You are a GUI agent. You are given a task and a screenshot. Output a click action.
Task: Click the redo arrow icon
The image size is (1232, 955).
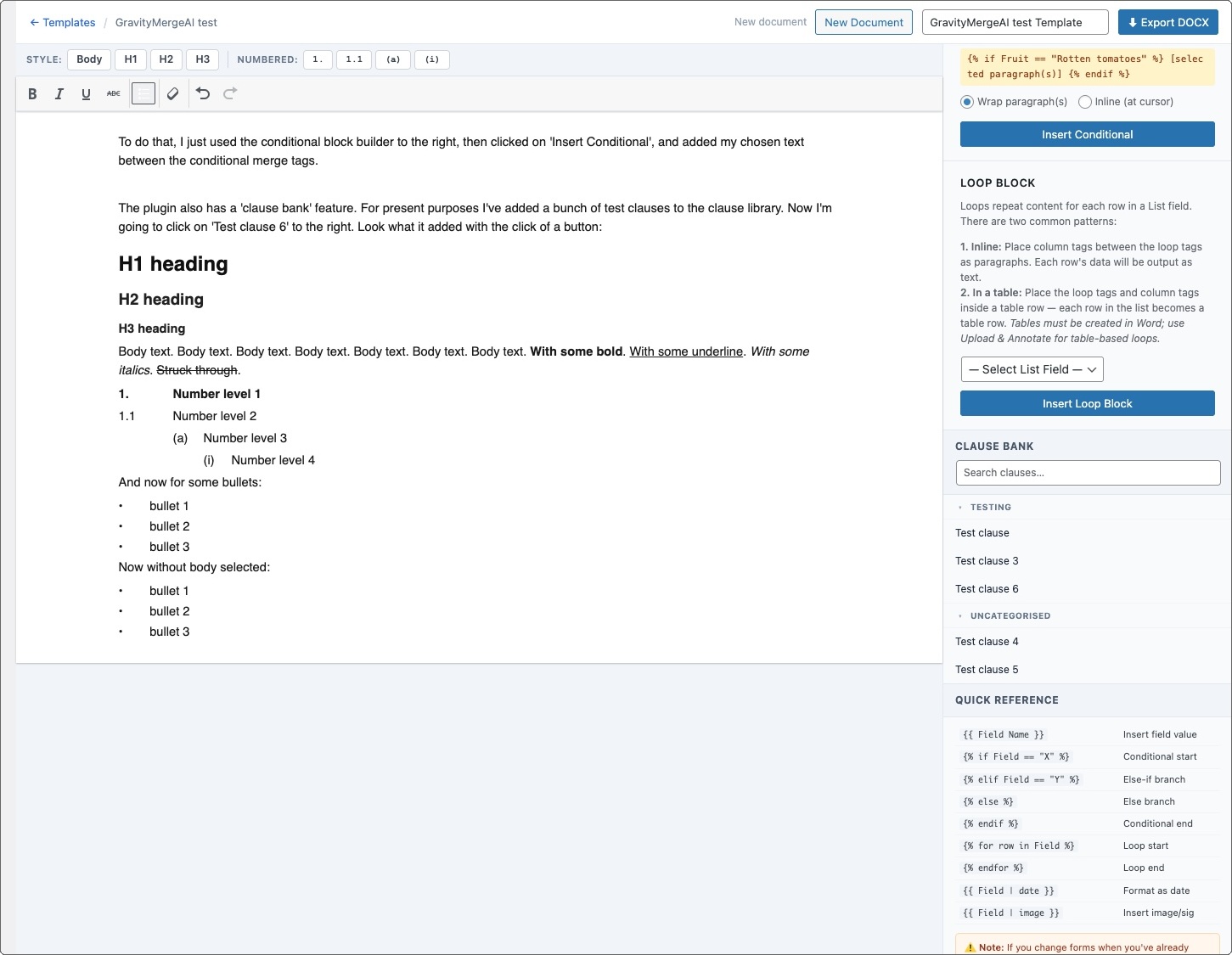pos(230,94)
